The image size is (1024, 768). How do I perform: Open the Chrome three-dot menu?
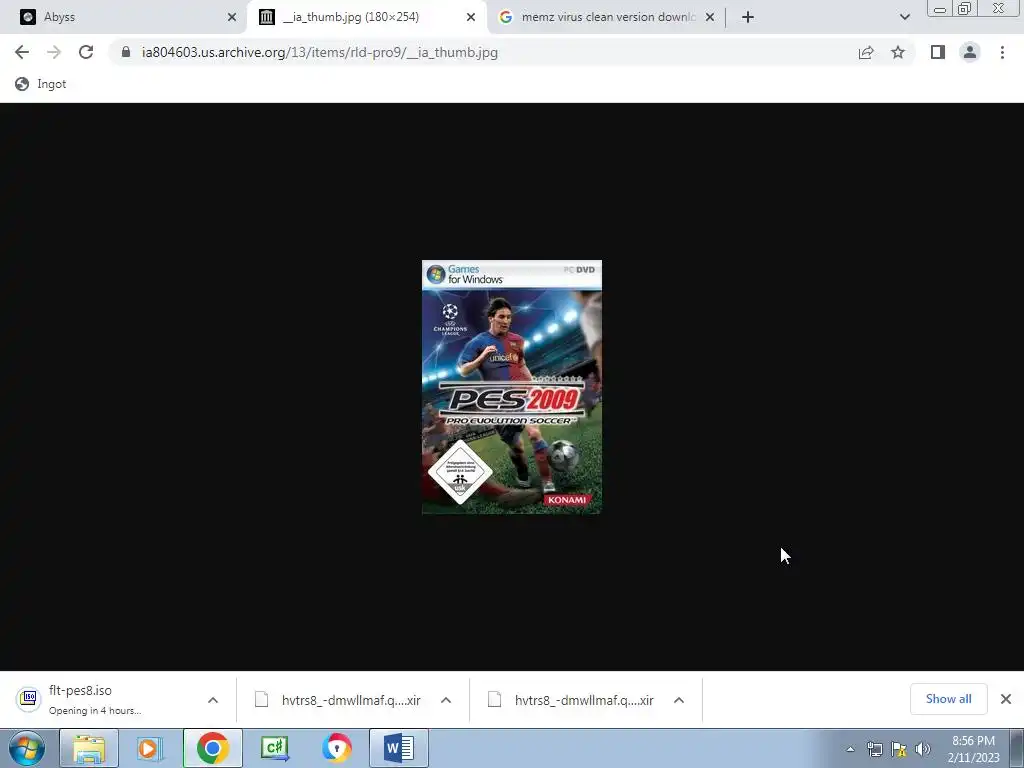coord(1002,52)
